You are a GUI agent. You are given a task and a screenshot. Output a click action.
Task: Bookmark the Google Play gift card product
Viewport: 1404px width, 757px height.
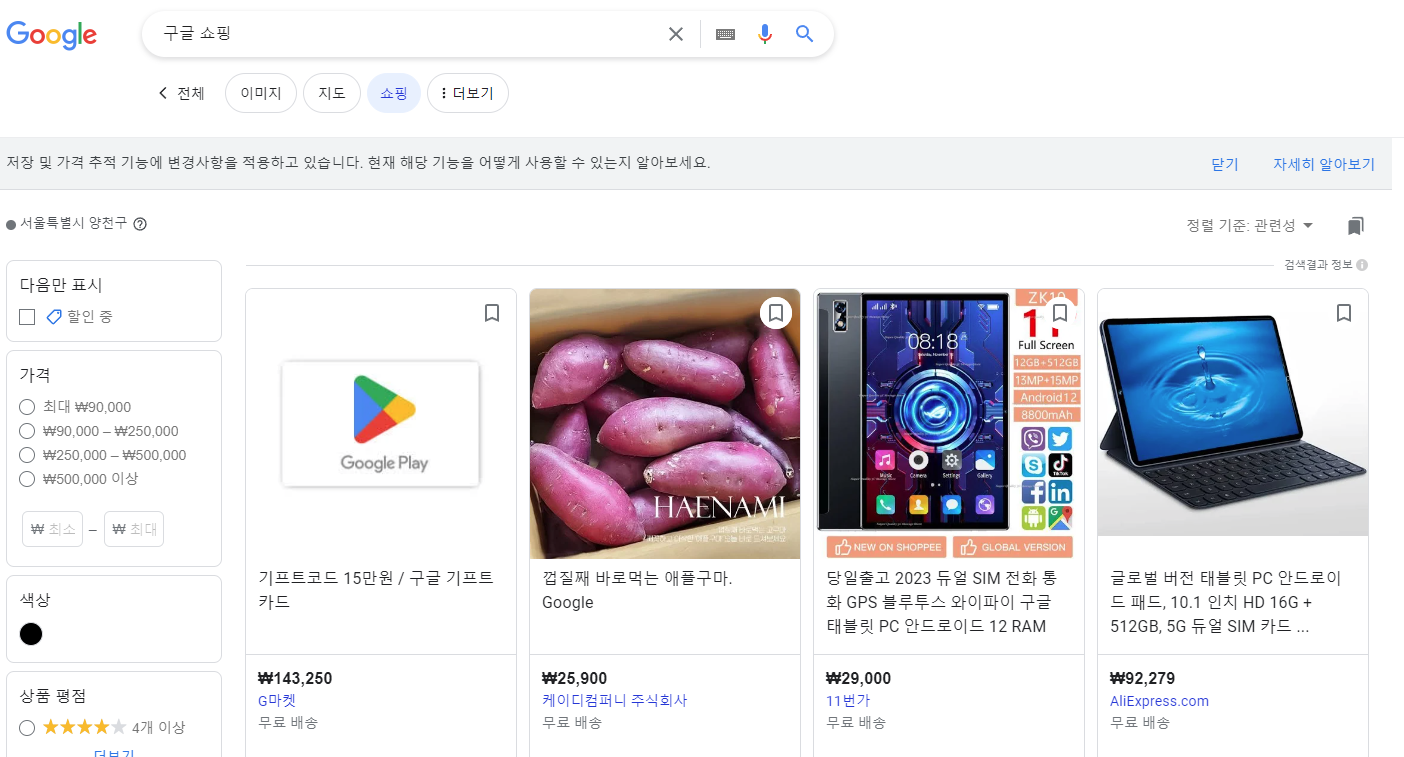(492, 313)
